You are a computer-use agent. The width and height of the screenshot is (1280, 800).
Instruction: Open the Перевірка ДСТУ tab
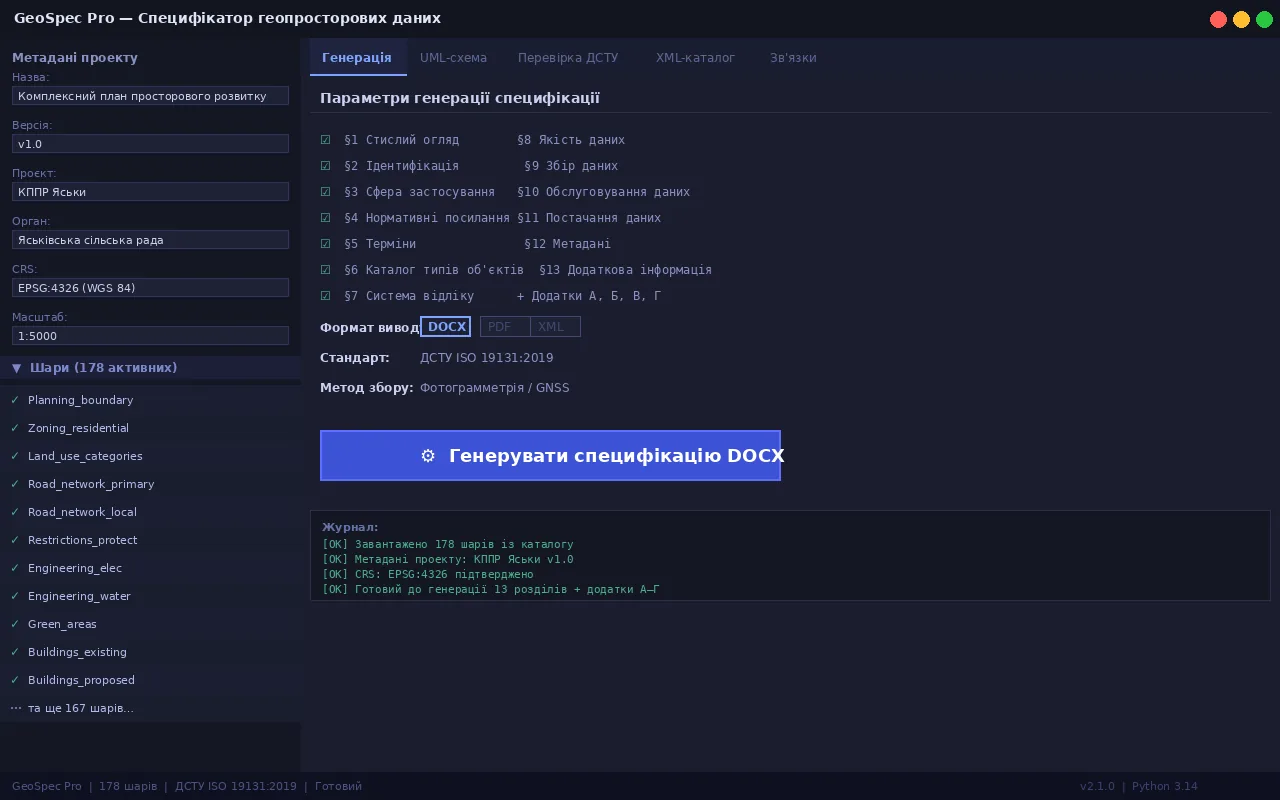pos(568,58)
